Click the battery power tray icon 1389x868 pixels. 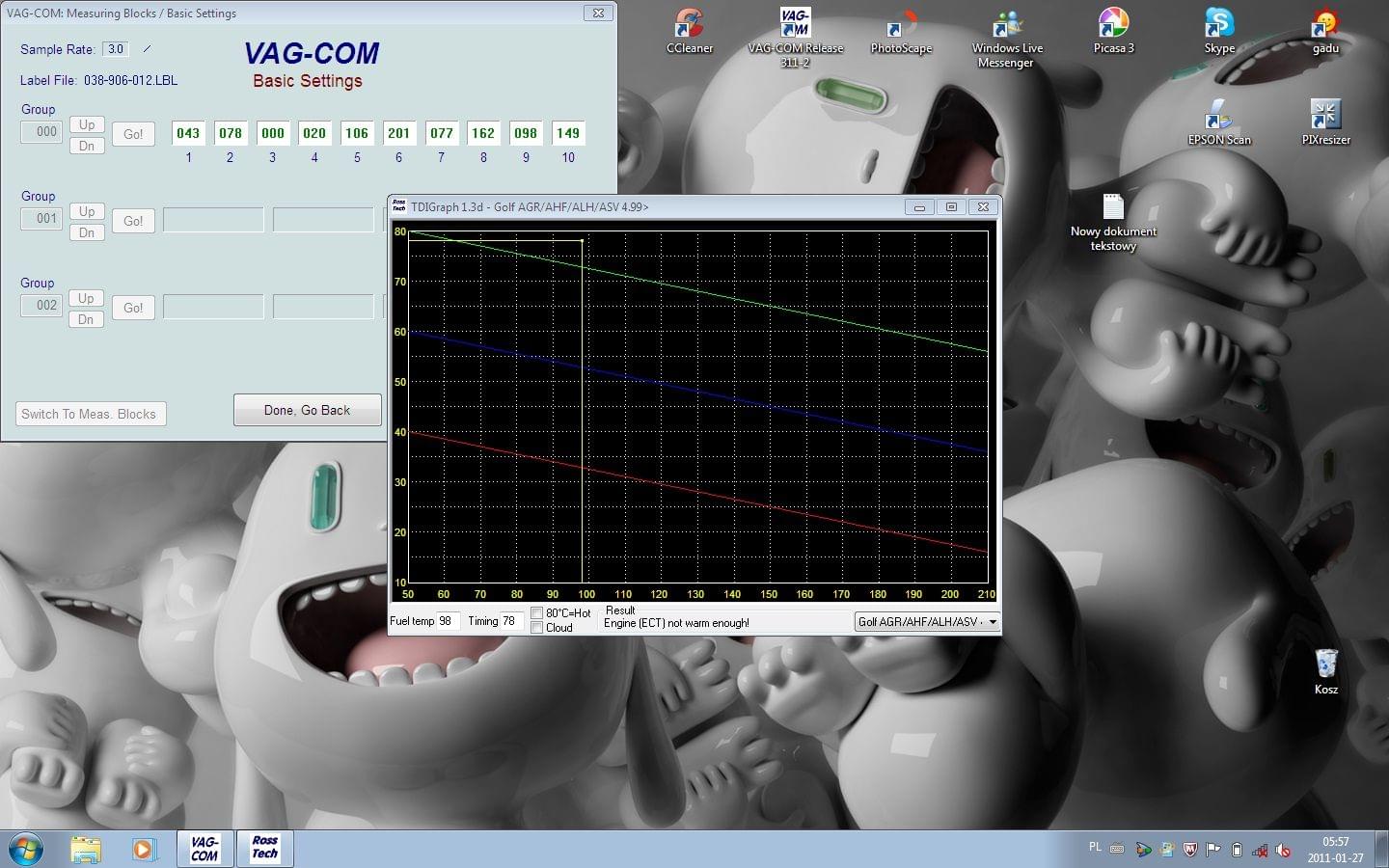coord(1237,850)
